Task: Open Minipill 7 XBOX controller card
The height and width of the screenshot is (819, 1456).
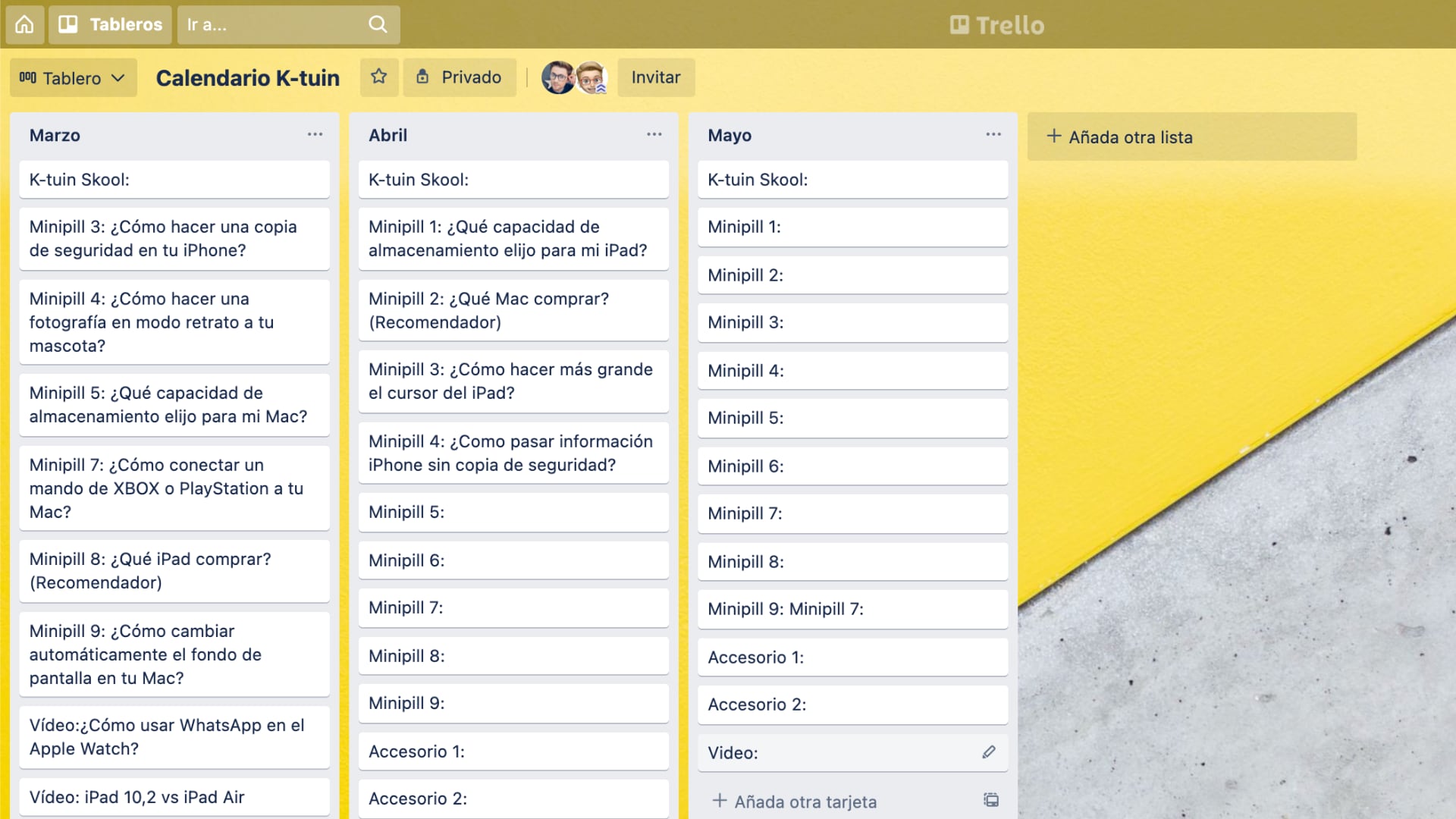Action: pos(174,488)
